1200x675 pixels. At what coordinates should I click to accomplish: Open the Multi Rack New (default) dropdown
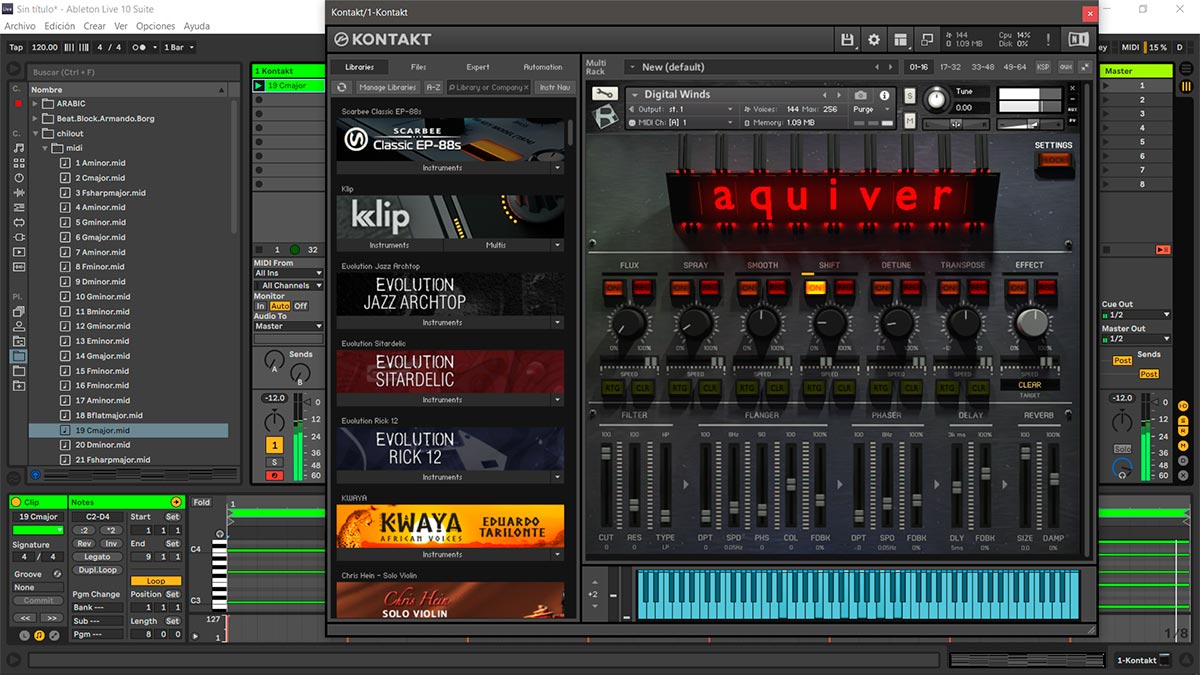click(x=760, y=67)
